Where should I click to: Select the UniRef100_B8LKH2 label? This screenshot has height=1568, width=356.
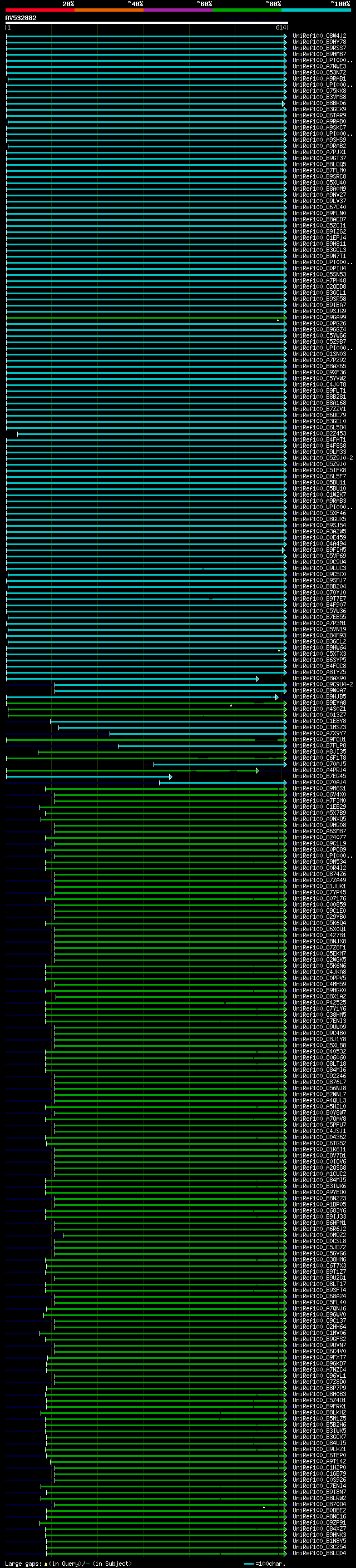coord(319,1413)
